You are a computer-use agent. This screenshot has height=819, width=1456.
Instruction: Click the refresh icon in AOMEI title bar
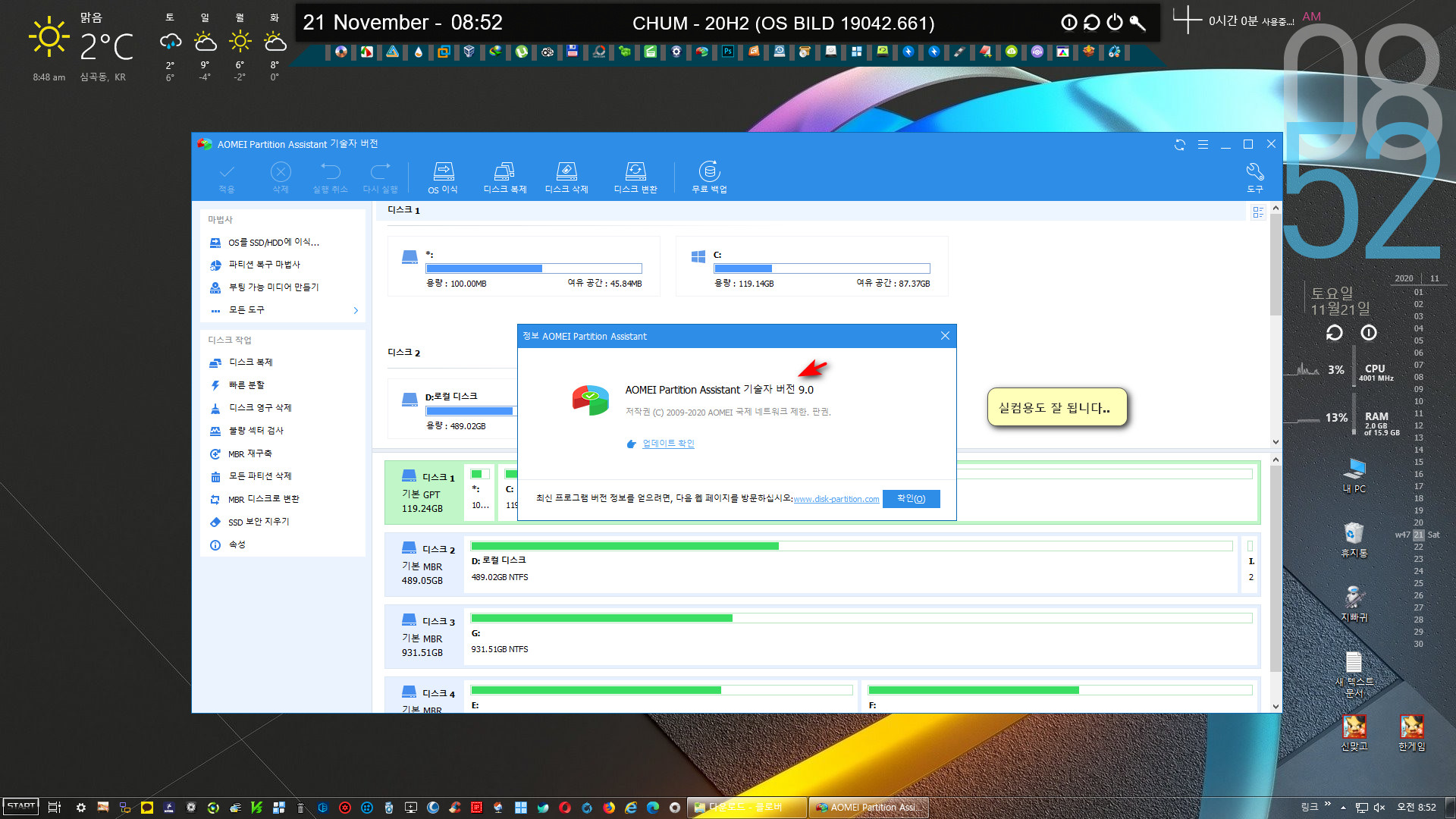(1180, 144)
